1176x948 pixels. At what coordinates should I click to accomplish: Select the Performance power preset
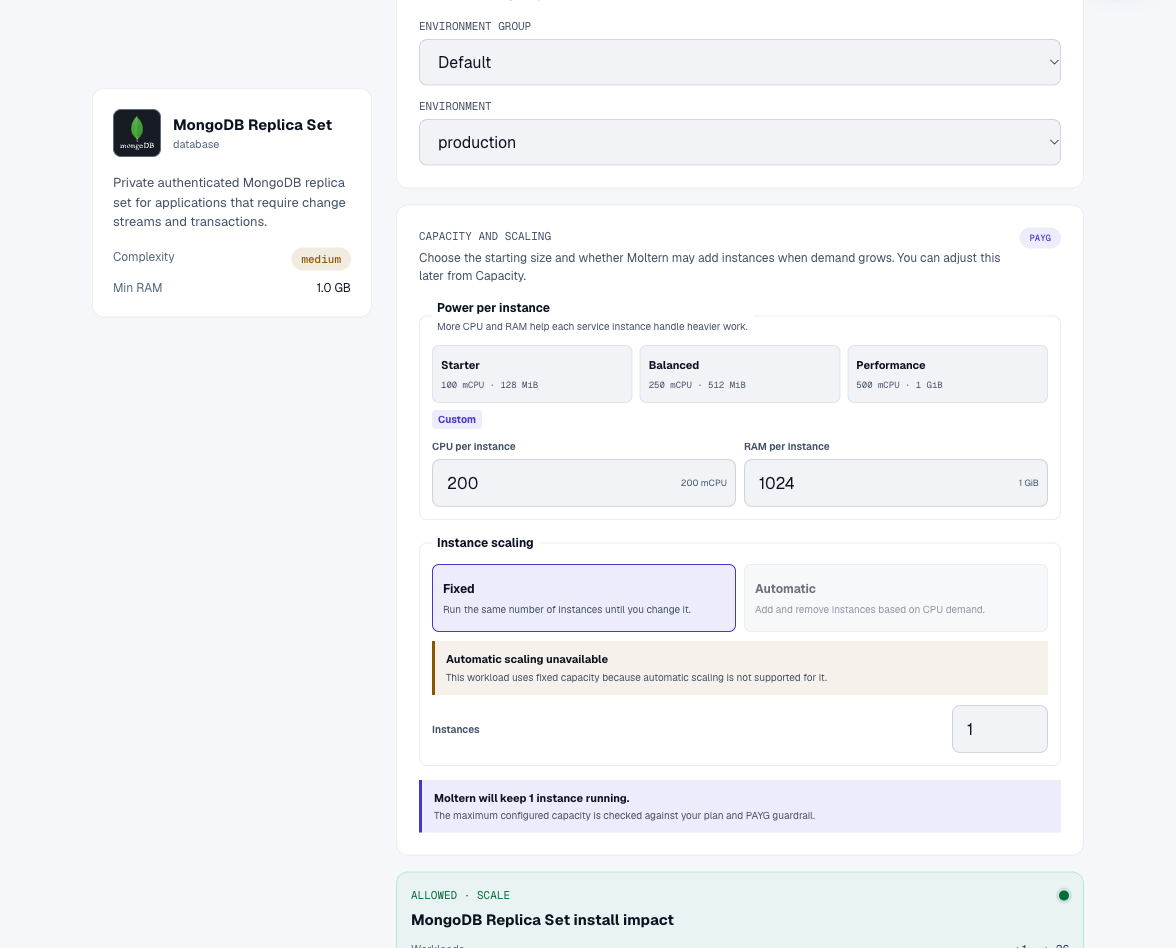point(947,374)
